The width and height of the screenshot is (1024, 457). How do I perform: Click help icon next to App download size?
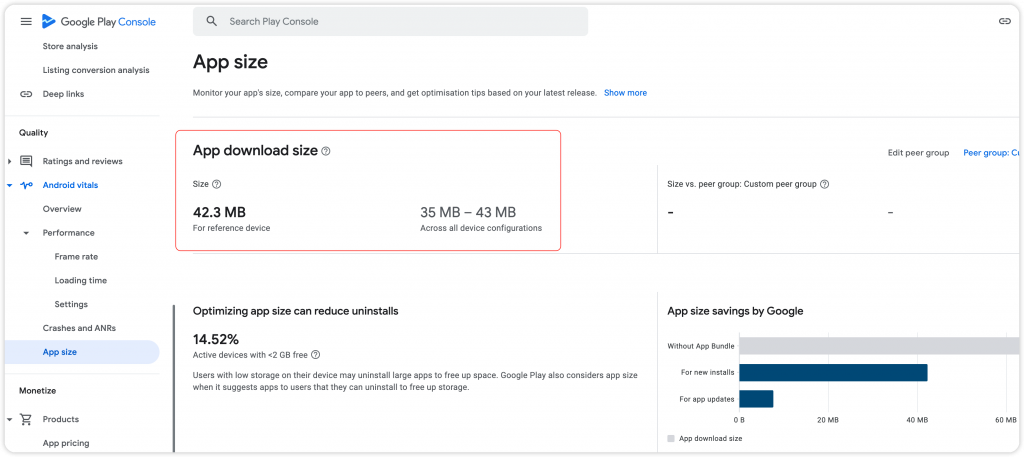(326, 151)
